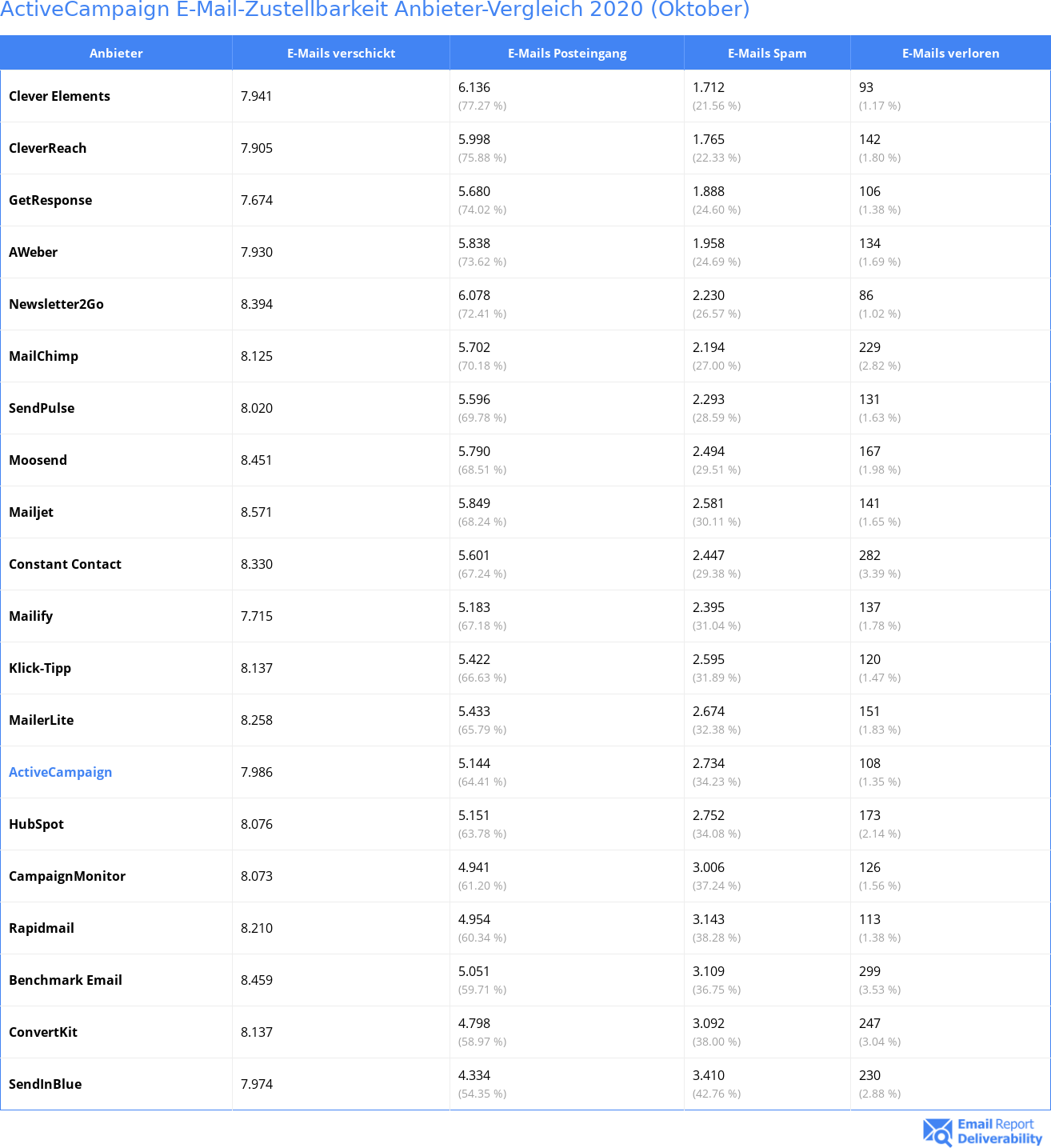
Task: Click the GetResponse provider name
Action: click(x=50, y=200)
